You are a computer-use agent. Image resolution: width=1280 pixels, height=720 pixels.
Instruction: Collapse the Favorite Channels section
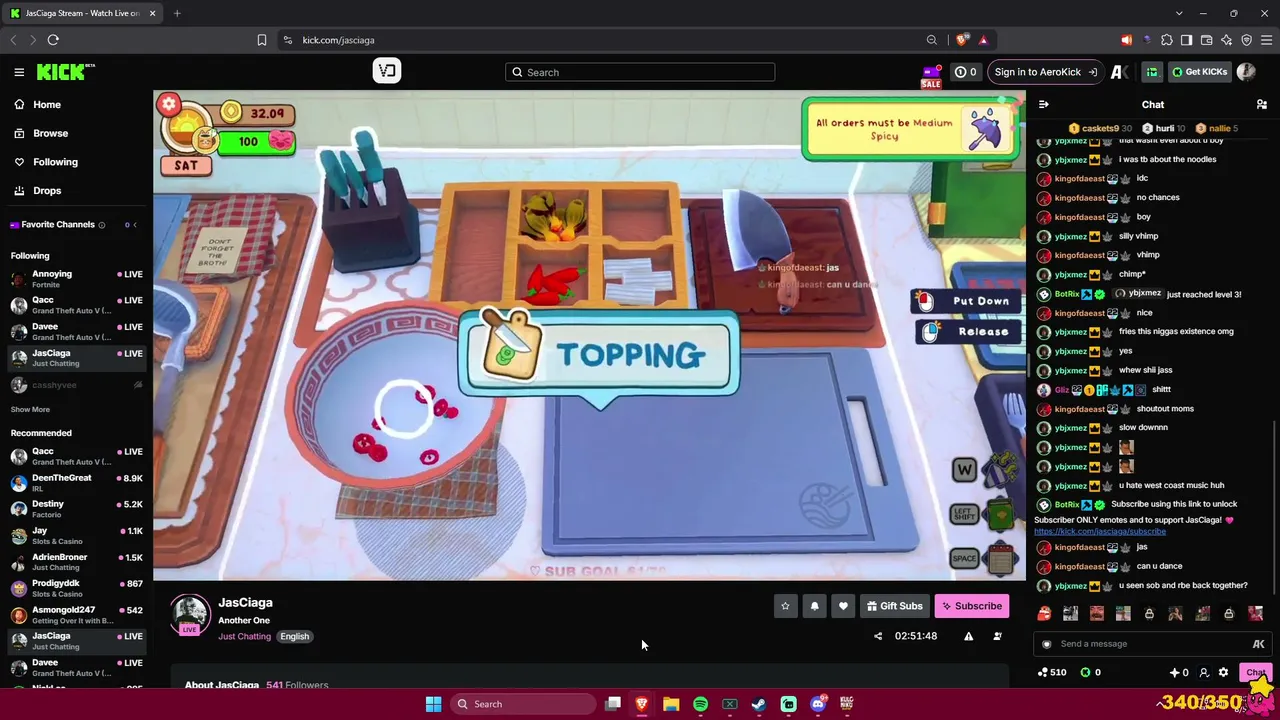(x=135, y=225)
